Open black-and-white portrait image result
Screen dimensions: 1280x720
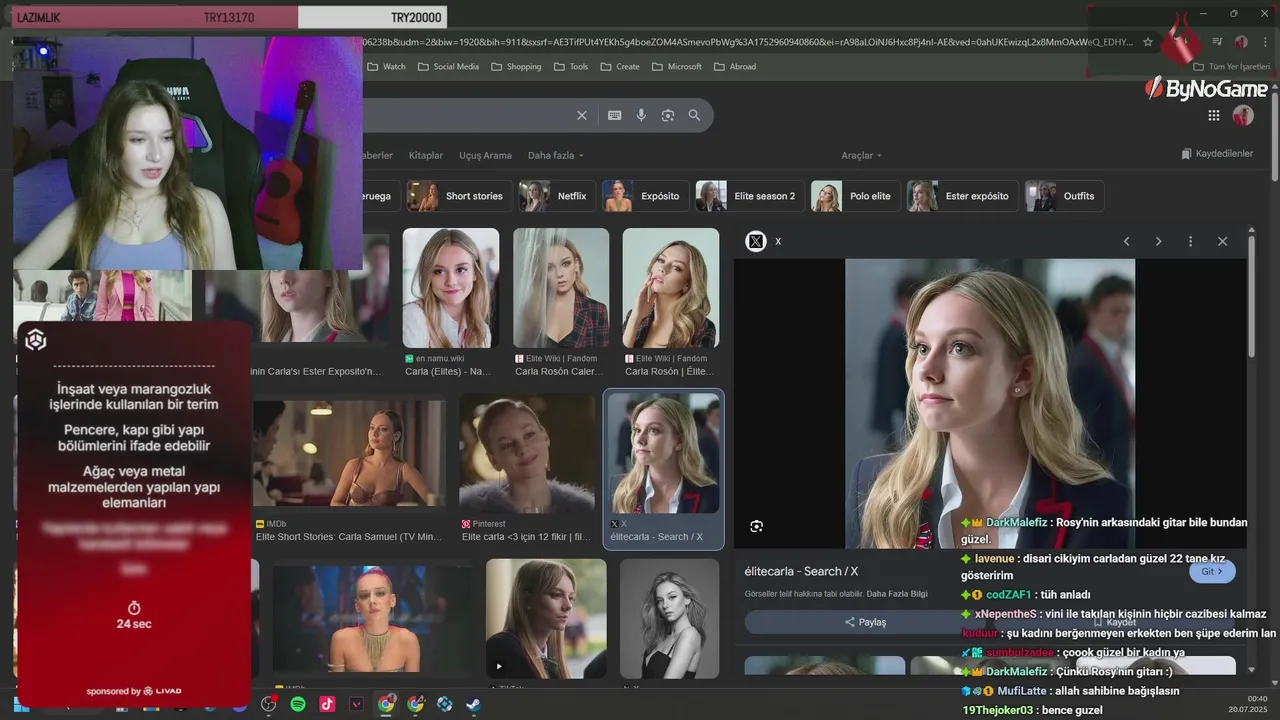point(669,618)
